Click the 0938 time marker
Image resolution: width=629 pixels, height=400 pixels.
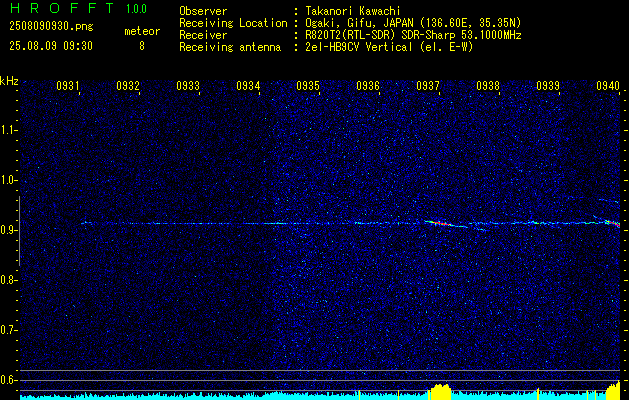pyautogui.click(x=488, y=85)
